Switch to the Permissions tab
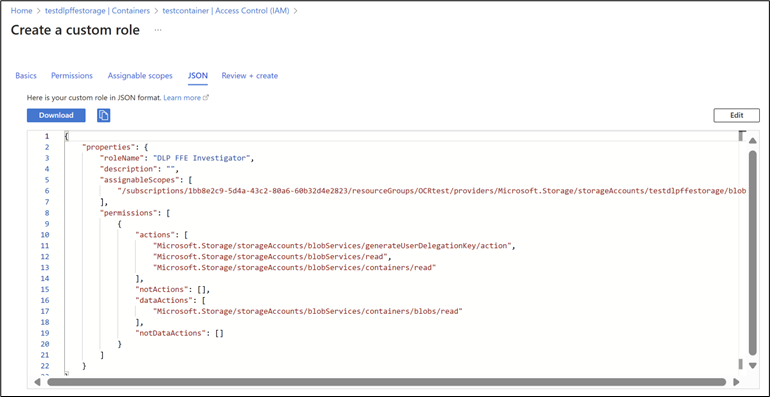Screen dimensions: 770x397 [x=72, y=76]
